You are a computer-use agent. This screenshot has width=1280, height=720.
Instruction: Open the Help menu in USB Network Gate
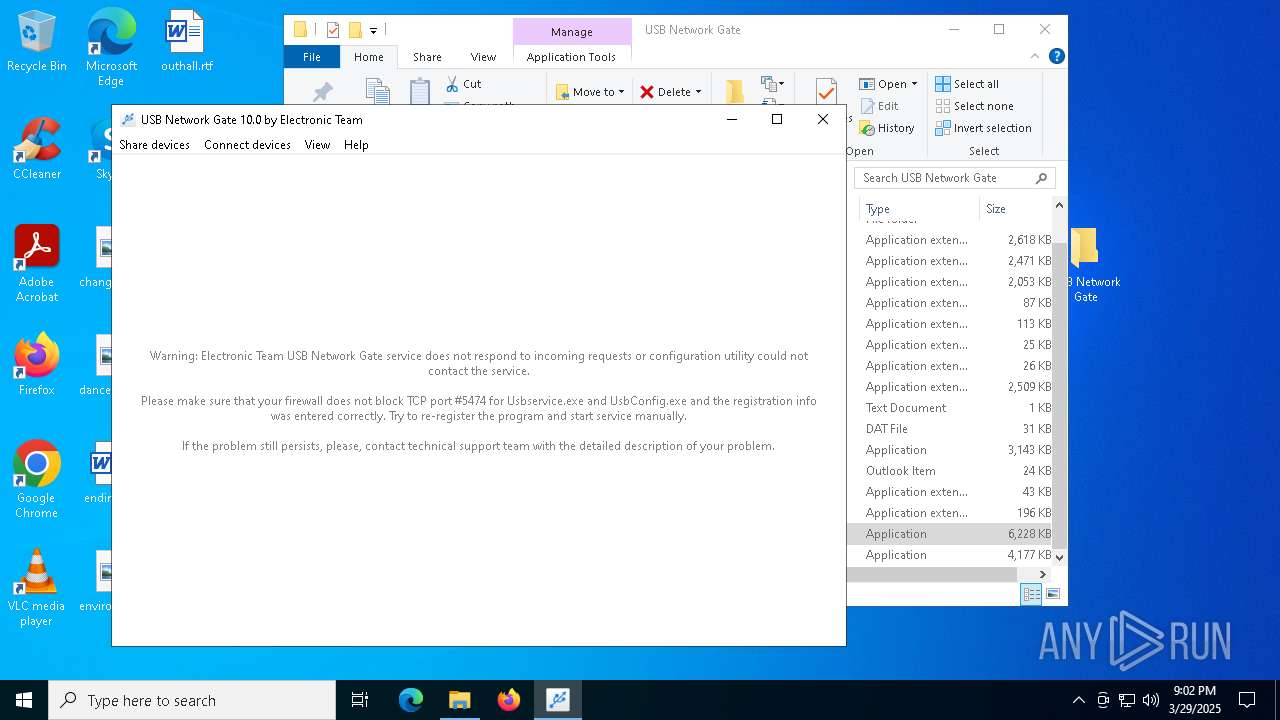point(356,145)
